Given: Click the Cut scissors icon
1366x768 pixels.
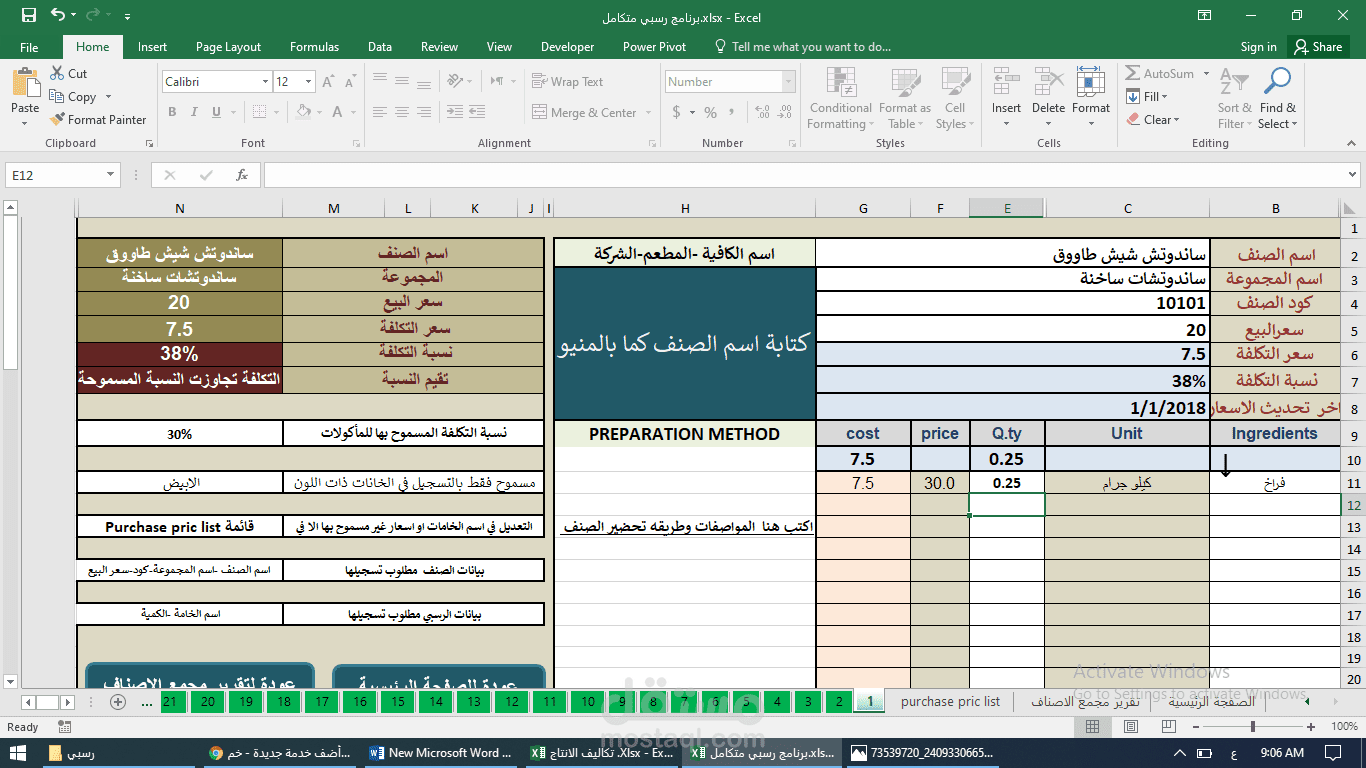Looking at the screenshot, I should click(x=57, y=74).
